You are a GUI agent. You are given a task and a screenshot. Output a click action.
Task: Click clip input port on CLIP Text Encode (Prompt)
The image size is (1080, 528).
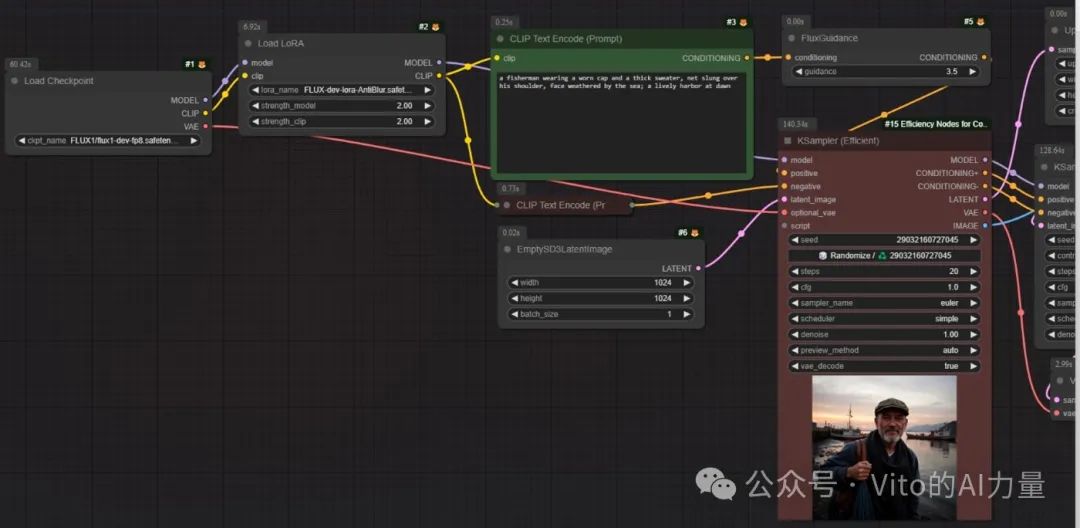click(x=497, y=59)
